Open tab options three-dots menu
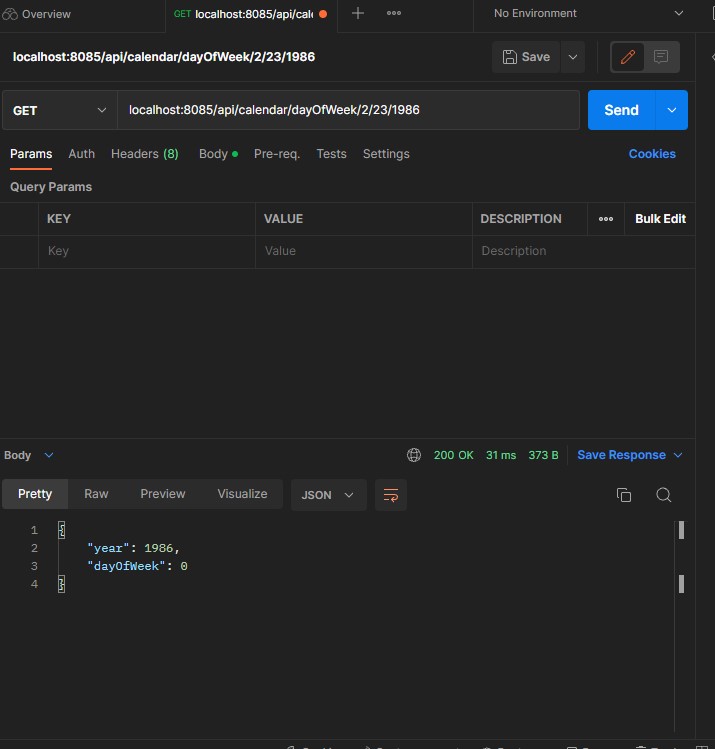The image size is (715, 749). pos(394,13)
